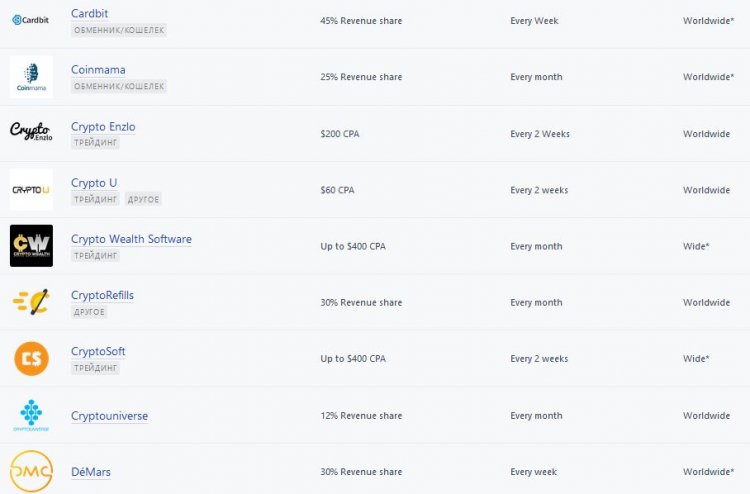Click the ТРЕЙДИНГ tag under CryptoSoft
Screen dimensions: 750x494
[95, 368]
